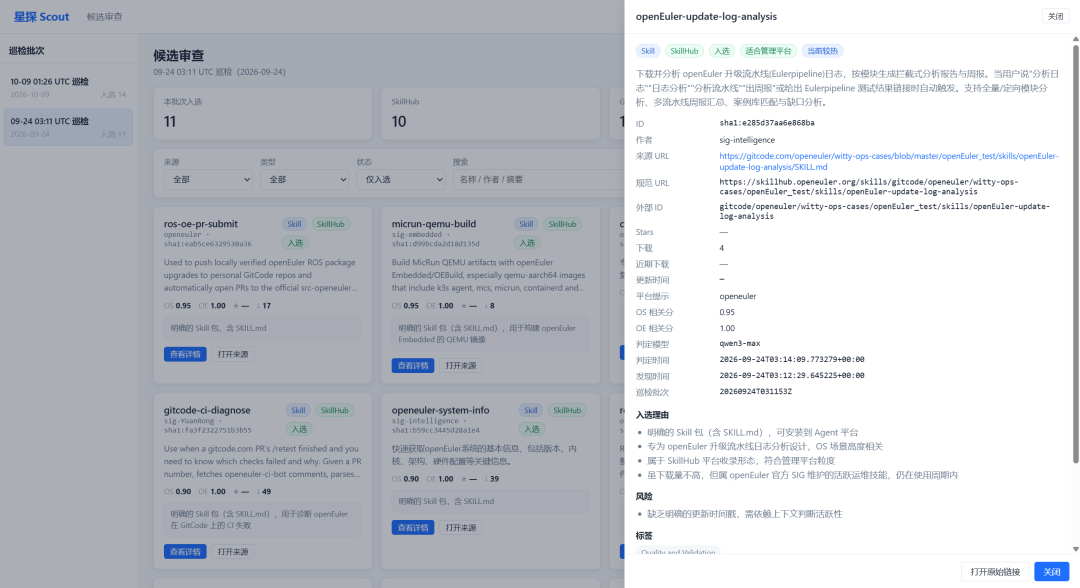Click 查看详情 on micrun-qemu-build card
Image resolution: width=1080 pixels, height=588 pixels.
click(413, 366)
